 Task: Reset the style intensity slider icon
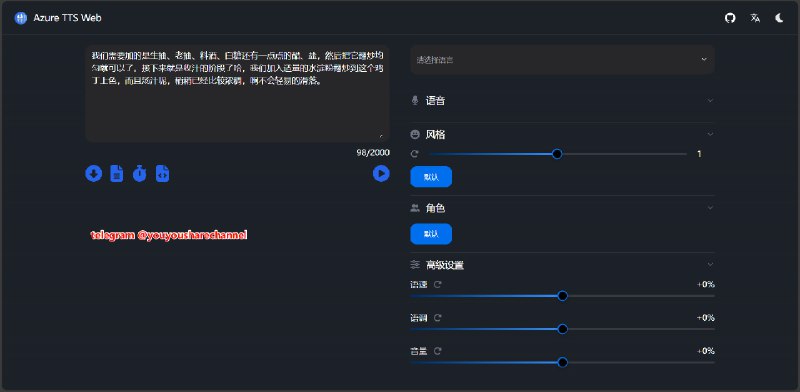point(415,154)
